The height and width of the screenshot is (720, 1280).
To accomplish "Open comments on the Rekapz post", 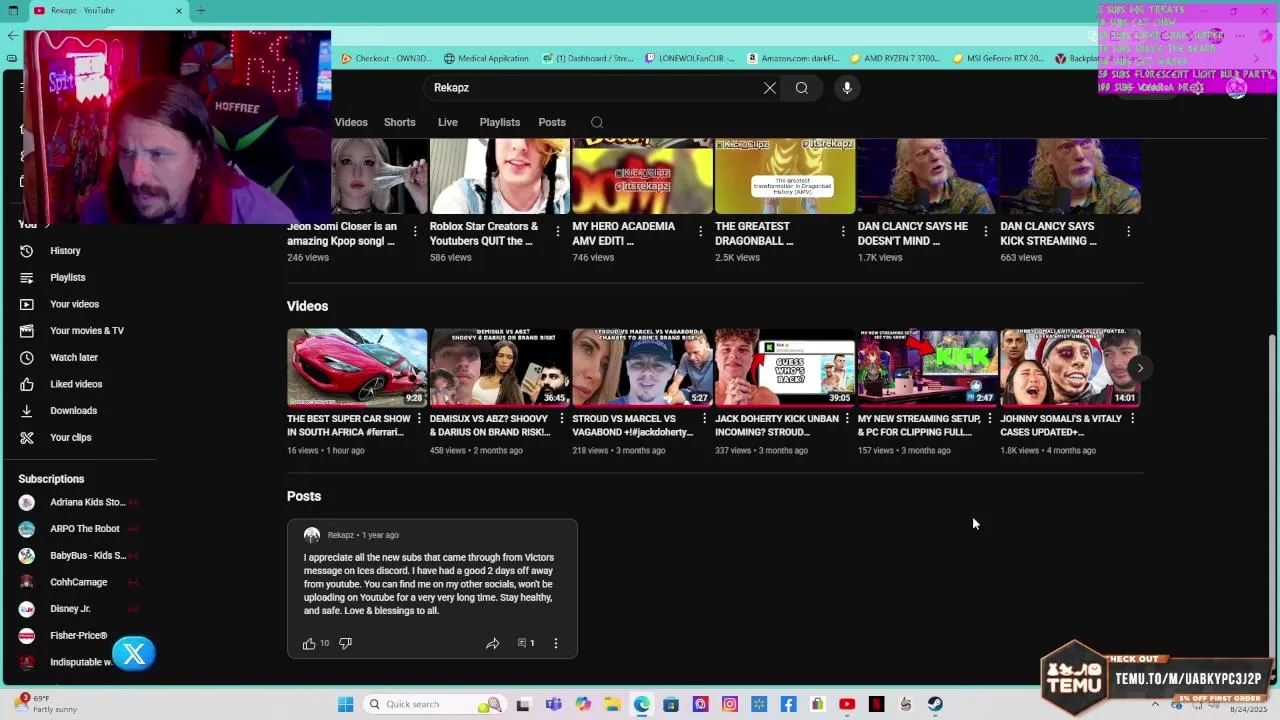I will click(525, 643).
